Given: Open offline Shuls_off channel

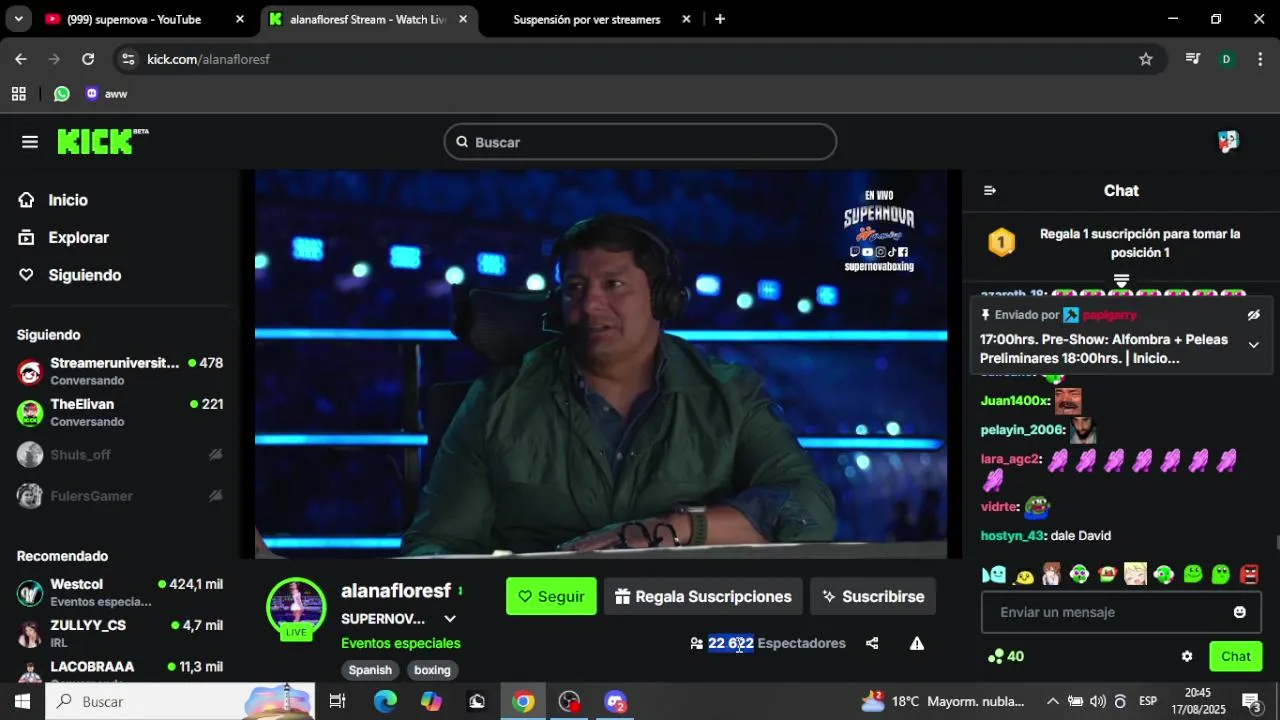Looking at the screenshot, I should (x=120, y=455).
